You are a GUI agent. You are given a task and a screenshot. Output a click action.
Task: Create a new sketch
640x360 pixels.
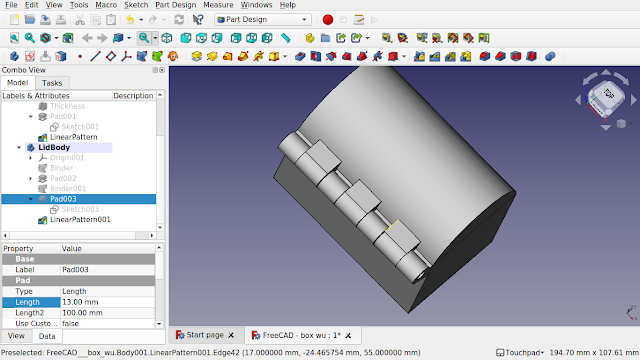[x=30, y=56]
